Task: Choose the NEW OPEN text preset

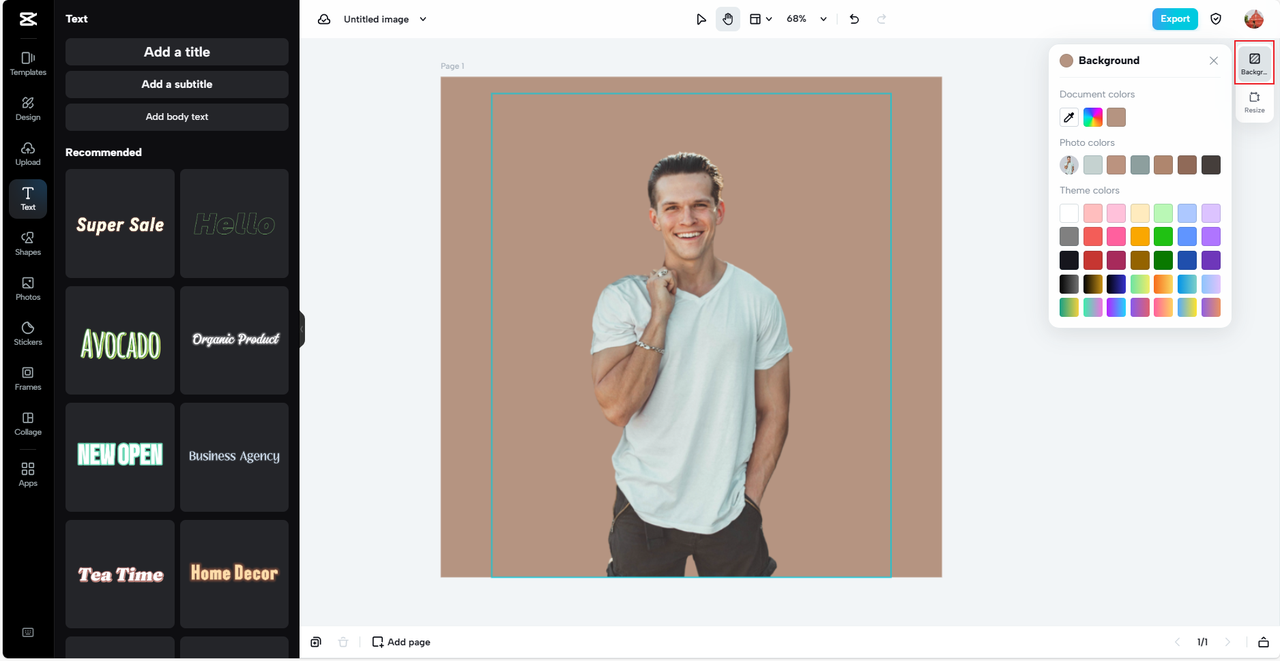Action: click(120, 458)
